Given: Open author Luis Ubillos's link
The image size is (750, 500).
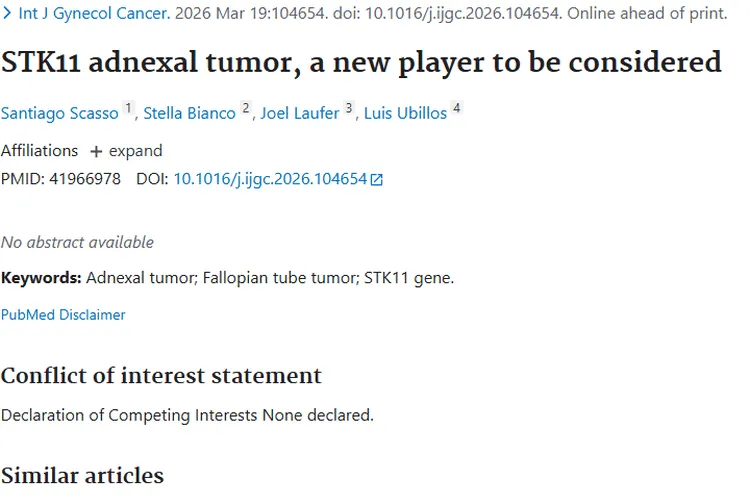Looking at the screenshot, I should coord(405,113).
